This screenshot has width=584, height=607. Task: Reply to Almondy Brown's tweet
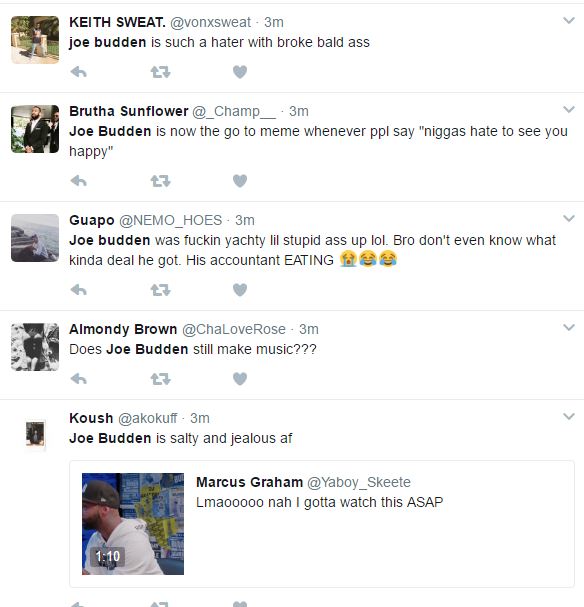point(79,379)
